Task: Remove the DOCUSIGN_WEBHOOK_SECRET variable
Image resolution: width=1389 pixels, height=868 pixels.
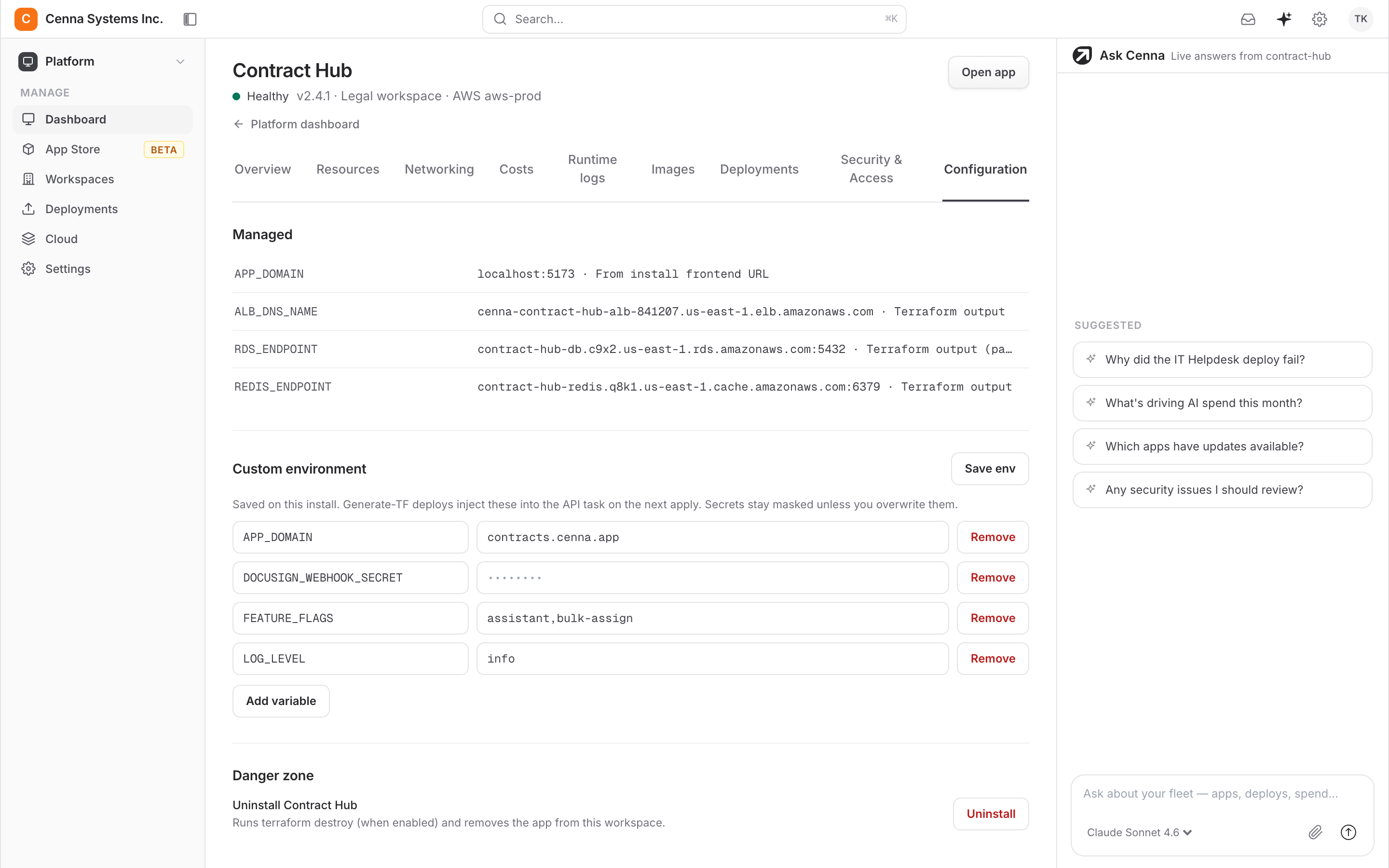Action: pos(993,578)
